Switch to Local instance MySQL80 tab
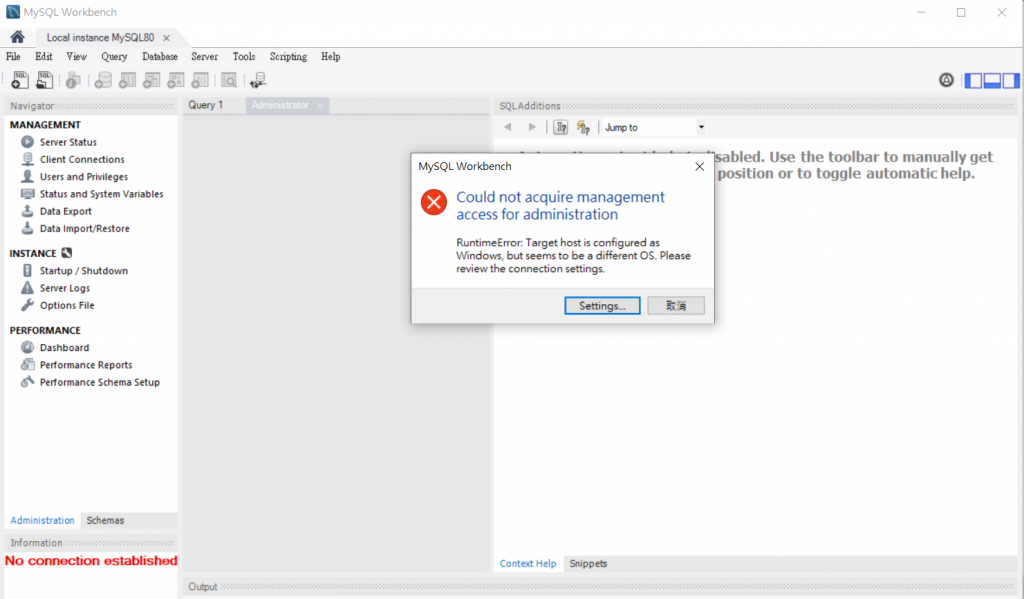The image size is (1024, 599). tap(100, 37)
